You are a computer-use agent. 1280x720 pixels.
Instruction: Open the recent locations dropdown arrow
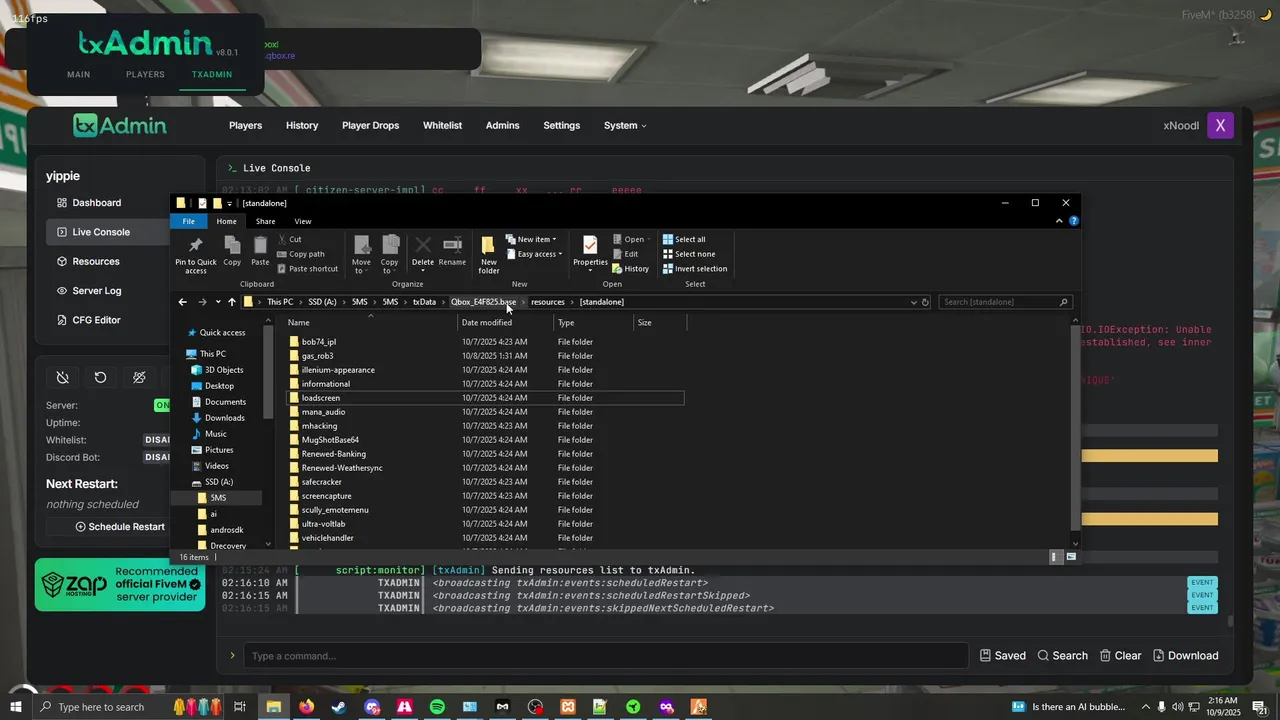point(217,302)
